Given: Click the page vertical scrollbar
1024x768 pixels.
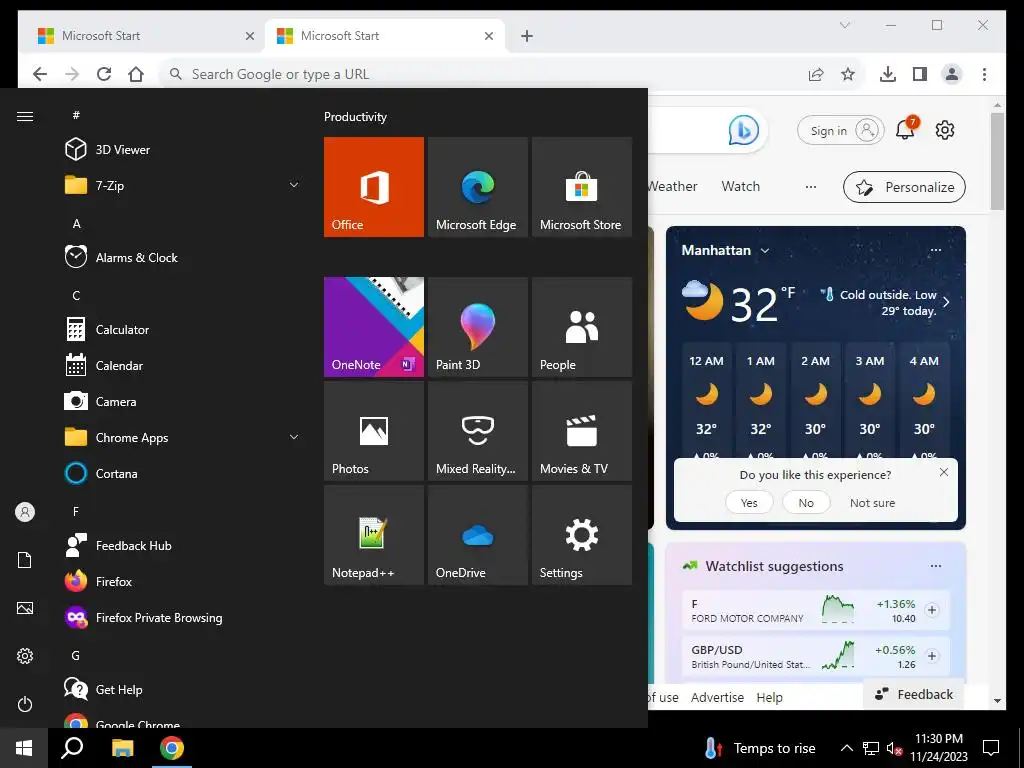Looking at the screenshot, I should [997, 161].
